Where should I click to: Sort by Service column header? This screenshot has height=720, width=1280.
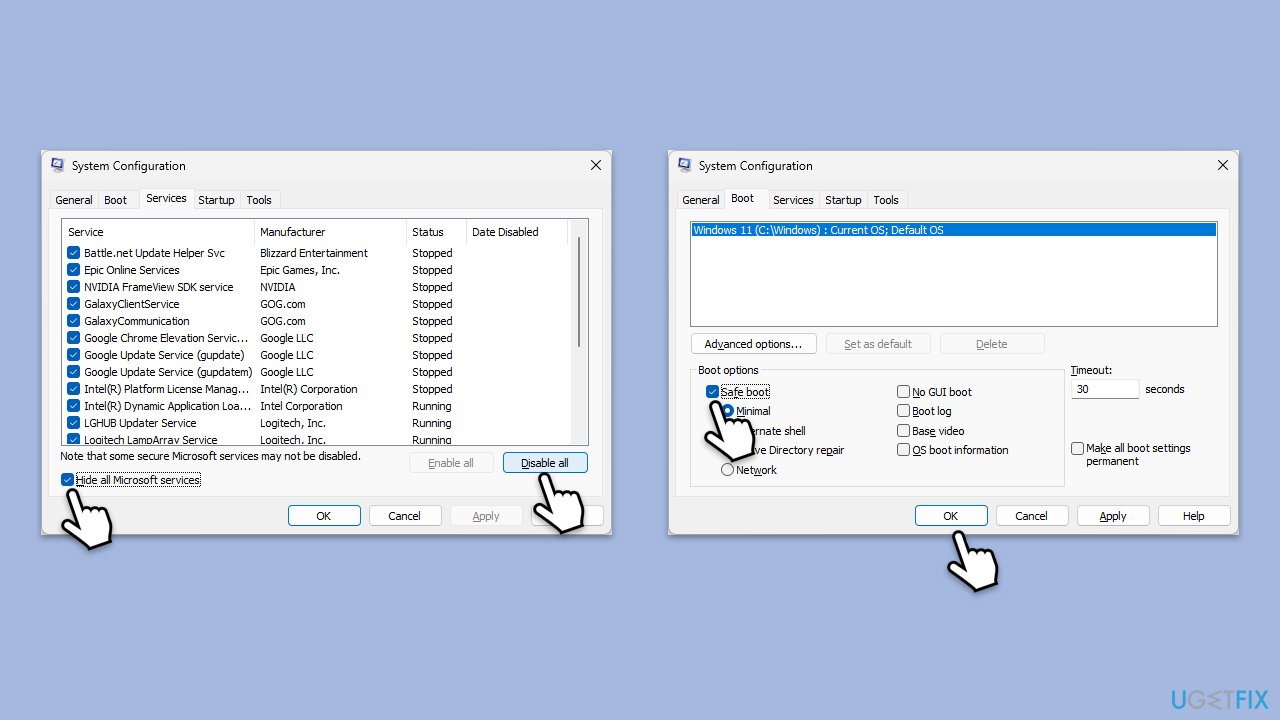[x=158, y=232]
